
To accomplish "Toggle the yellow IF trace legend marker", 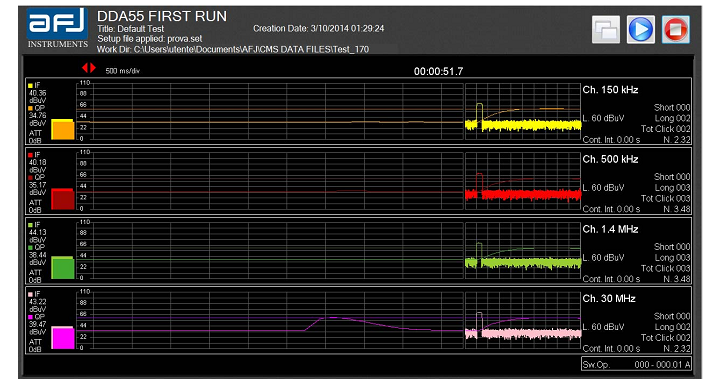I will click(x=31, y=85).
